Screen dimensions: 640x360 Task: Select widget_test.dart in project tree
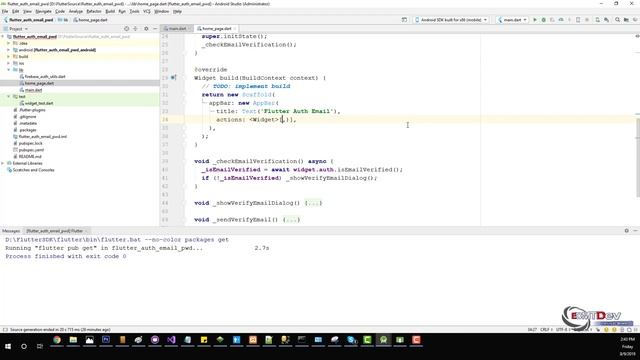pos(39,103)
